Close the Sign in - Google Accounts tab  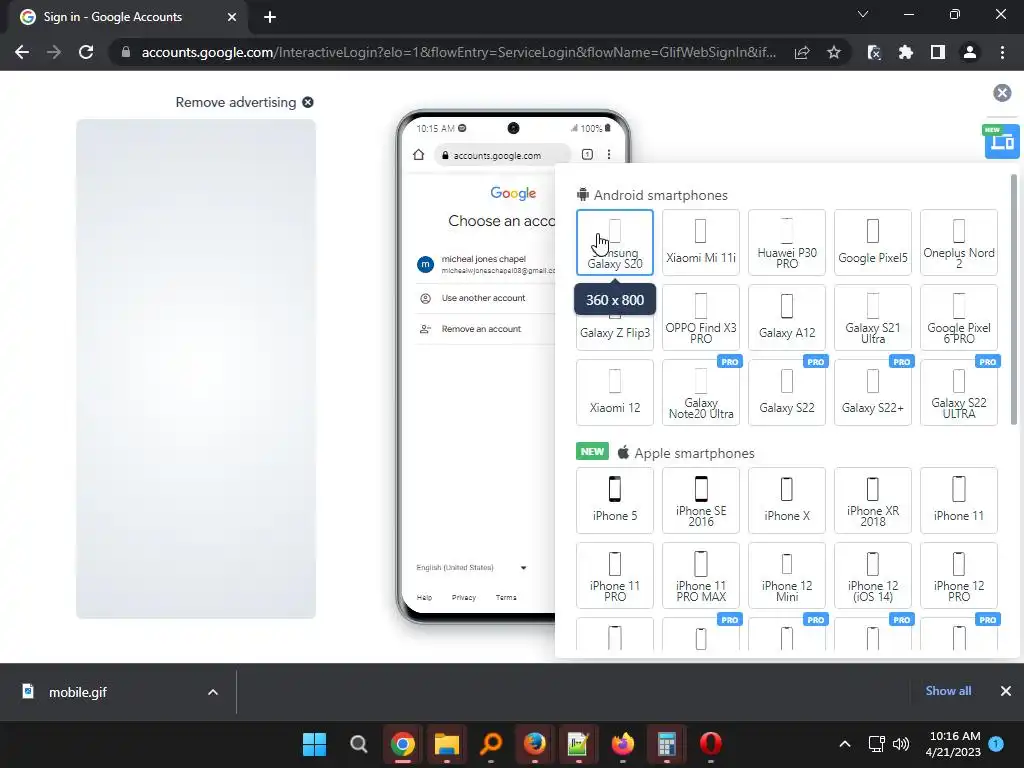232,17
